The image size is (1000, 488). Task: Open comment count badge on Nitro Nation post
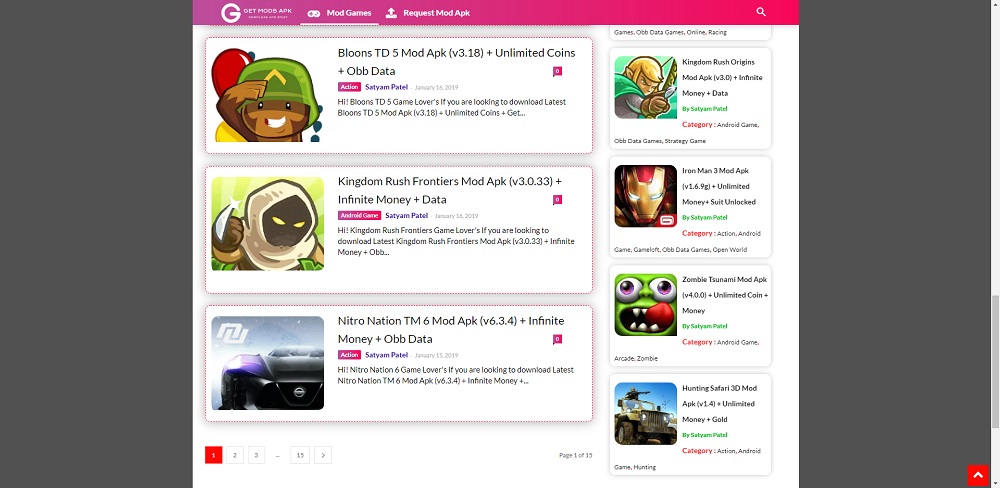pyautogui.click(x=557, y=339)
